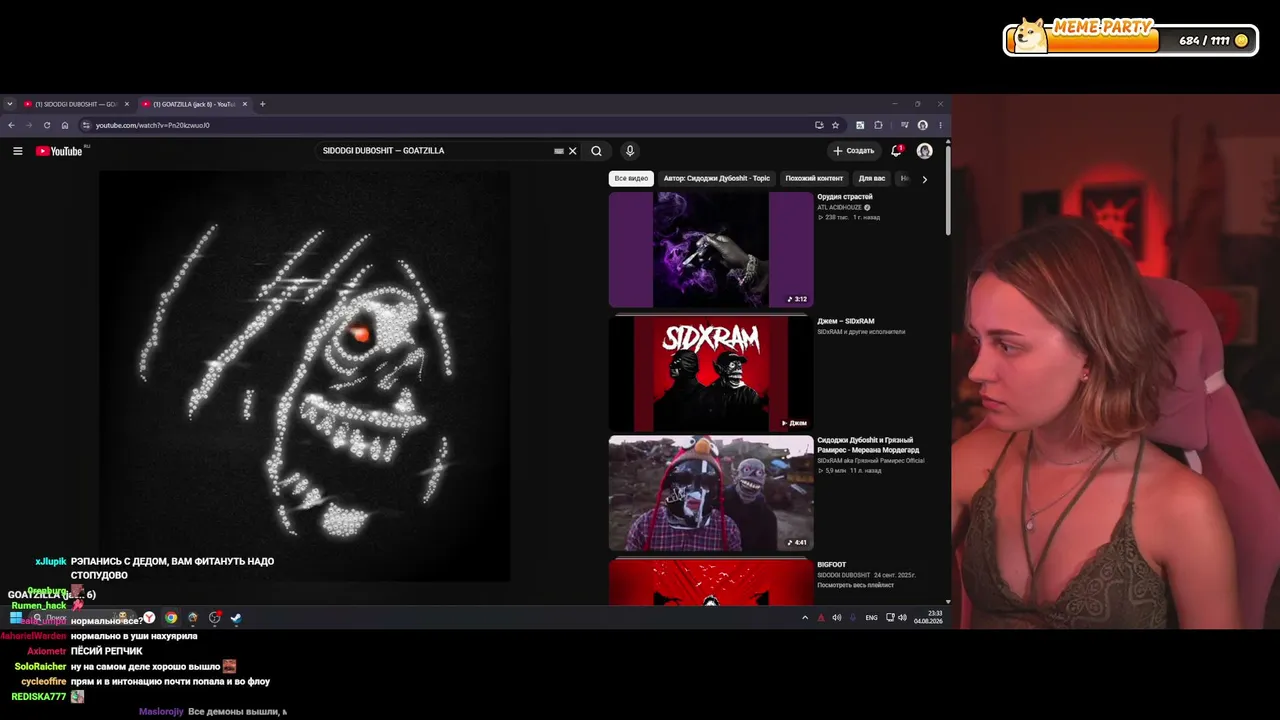Click the GOATZILLA album art video player
1280x720 pixels.
point(305,376)
